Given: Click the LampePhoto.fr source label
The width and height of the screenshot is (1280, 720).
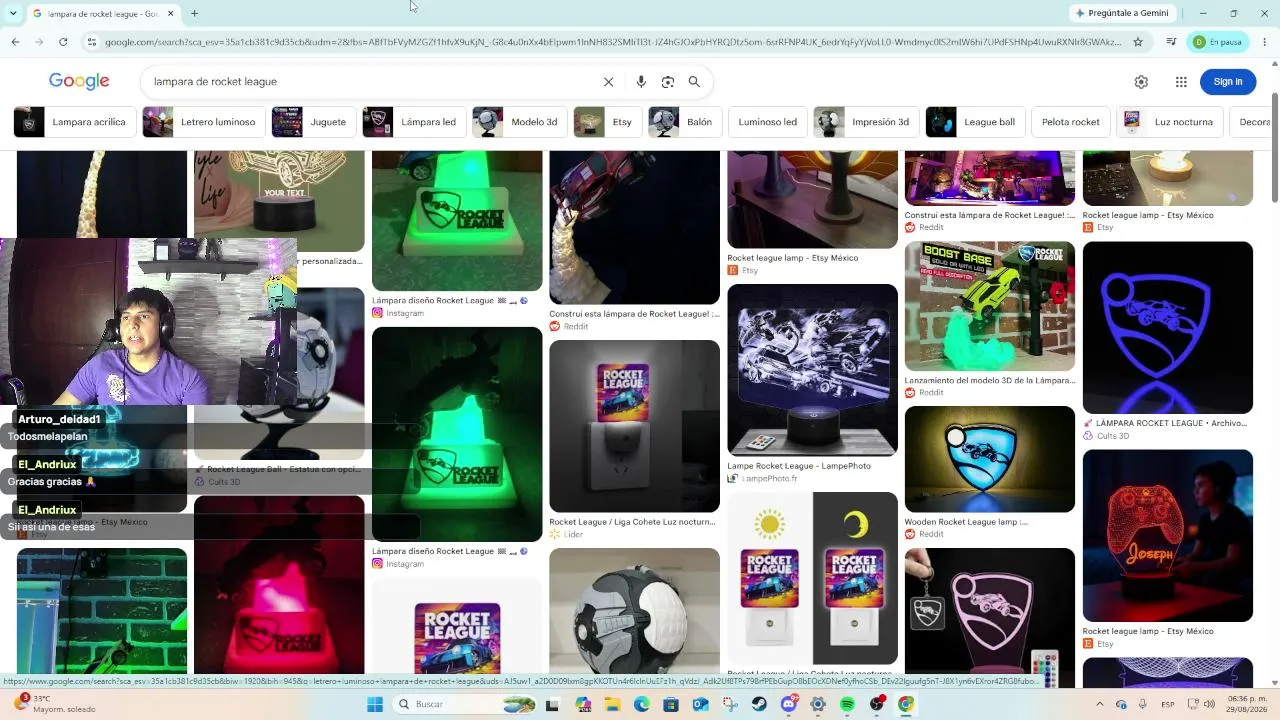Looking at the screenshot, I should tap(770, 479).
